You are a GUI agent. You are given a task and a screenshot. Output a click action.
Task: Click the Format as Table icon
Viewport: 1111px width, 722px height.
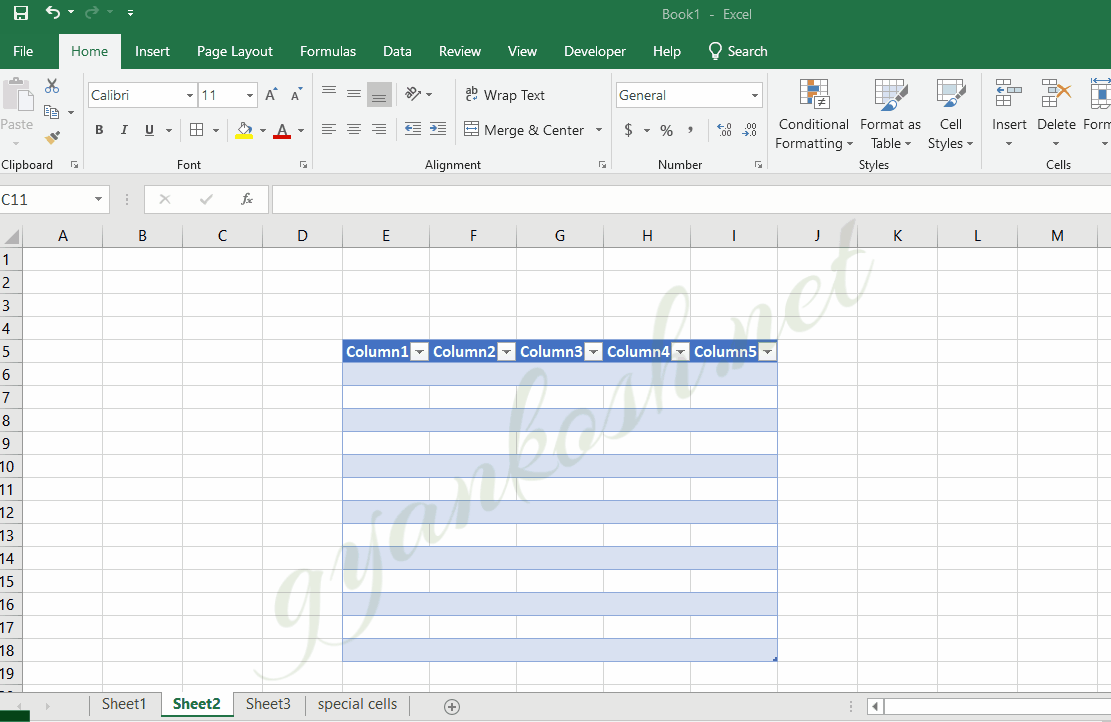point(889,115)
